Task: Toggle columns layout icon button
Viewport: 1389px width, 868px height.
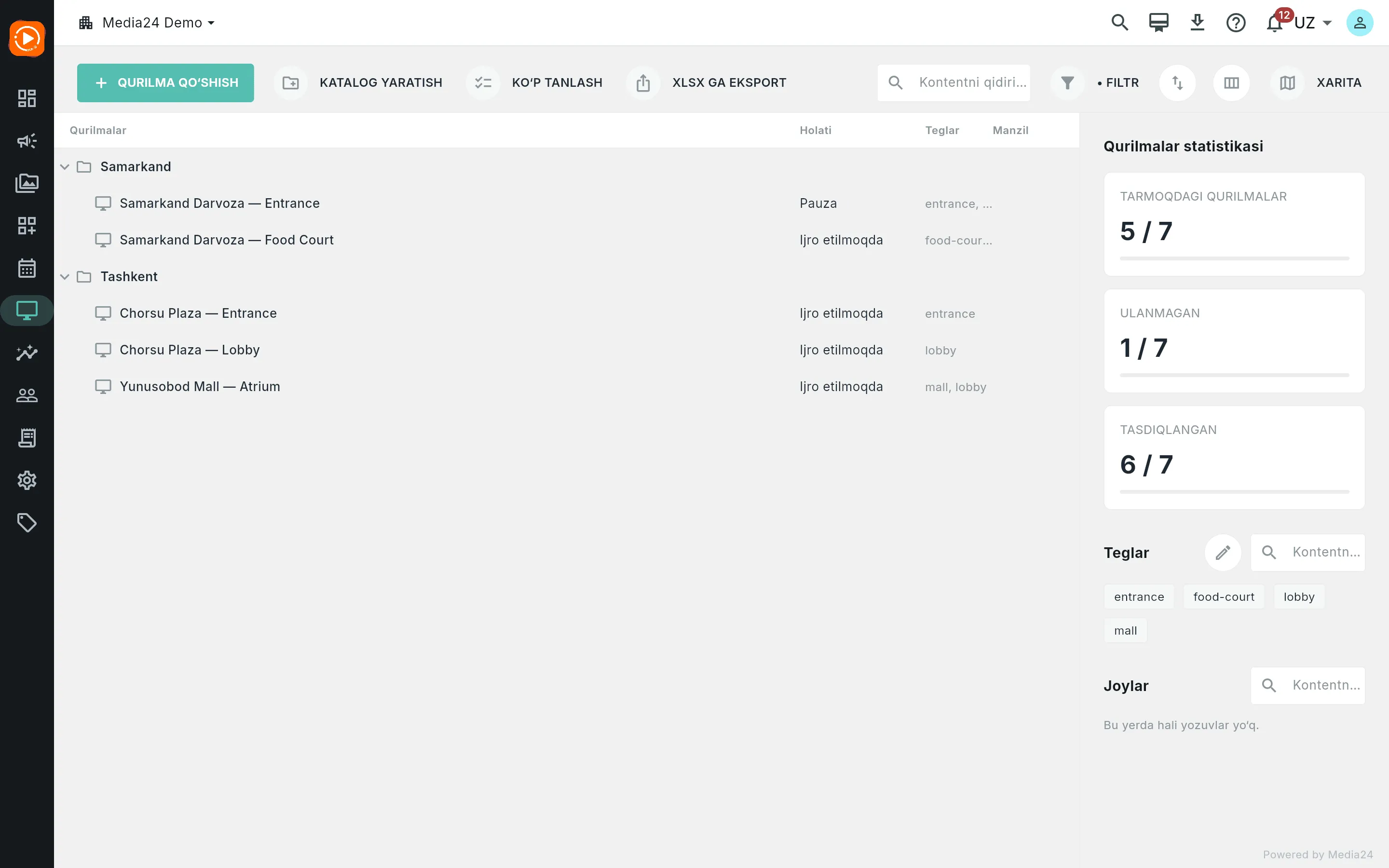Action: [x=1231, y=82]
